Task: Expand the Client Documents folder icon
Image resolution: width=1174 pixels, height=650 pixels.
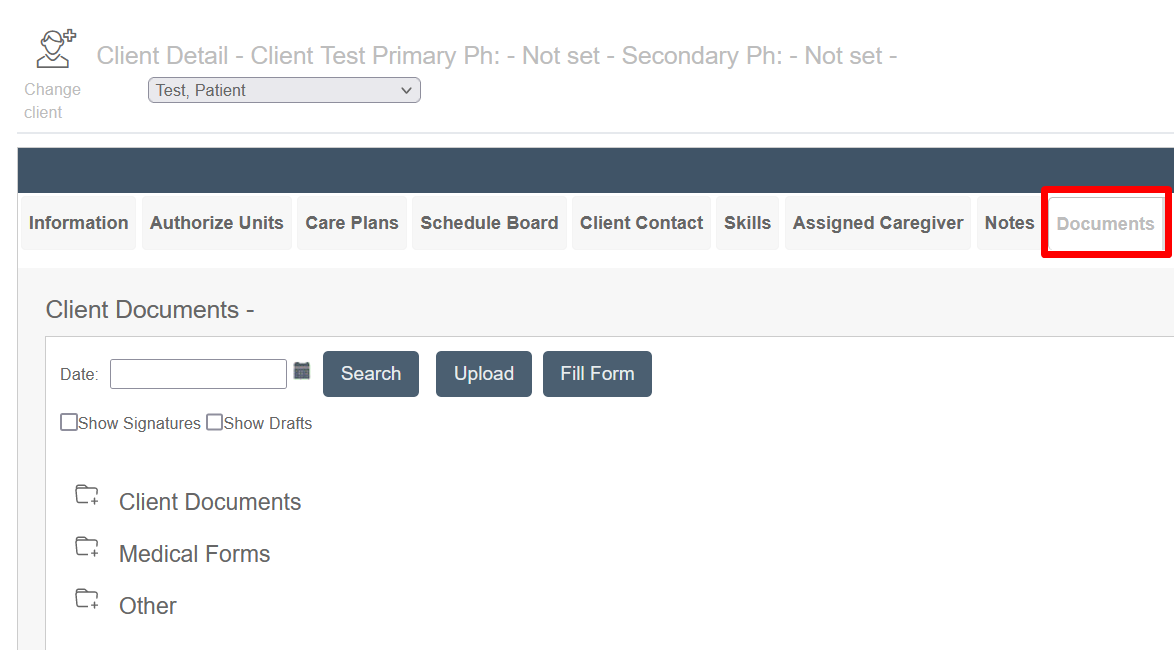Action: (x=87, y=495)
